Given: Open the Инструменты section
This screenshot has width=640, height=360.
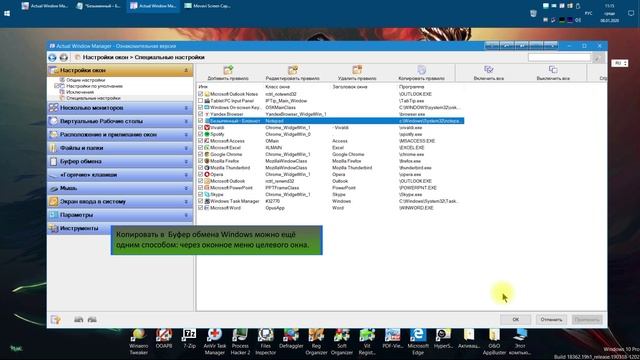Looking at the screenshot, I should pos(79,229).
